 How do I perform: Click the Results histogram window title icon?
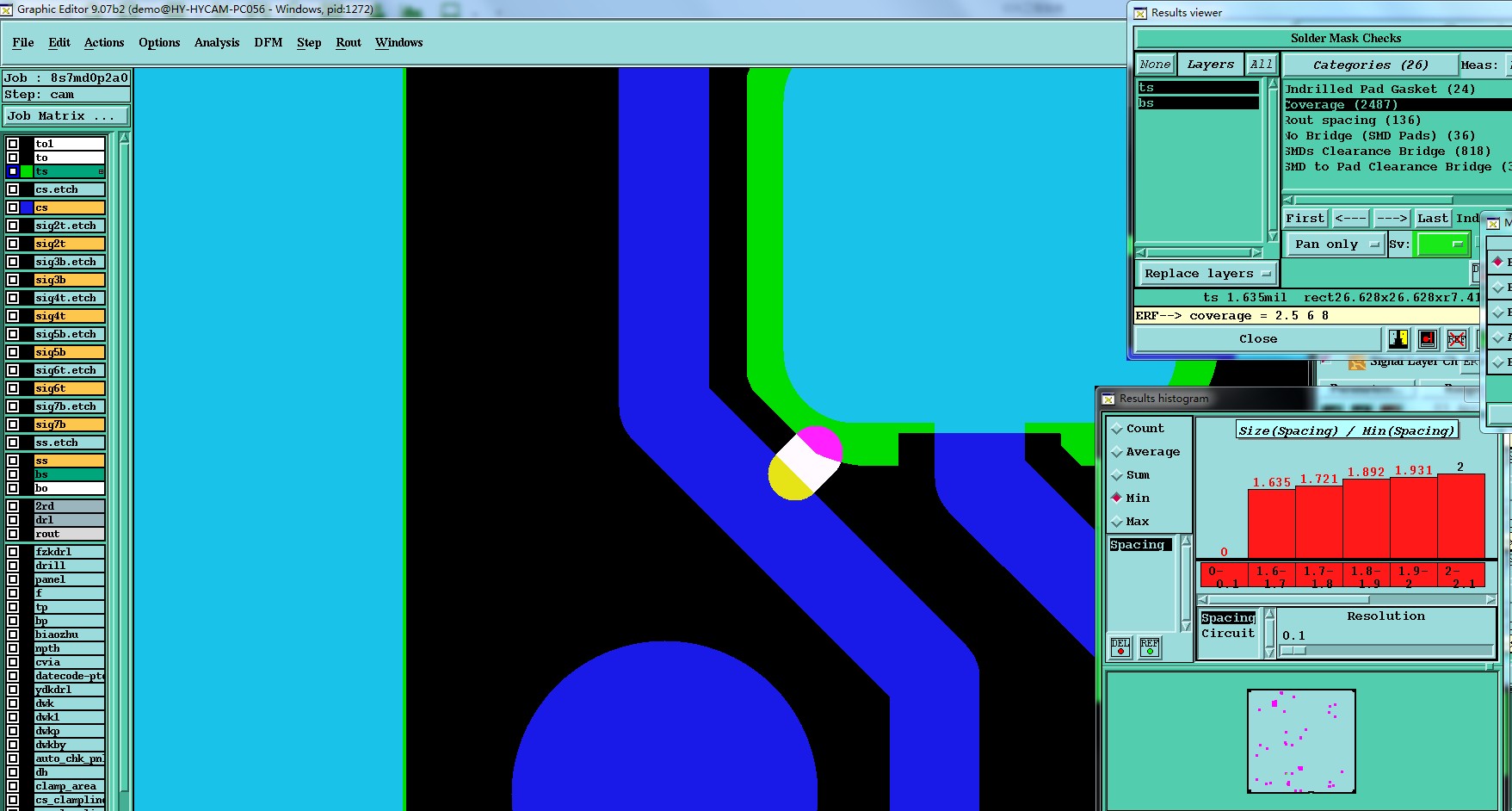pyautogui.click(x=1108, y=399)
